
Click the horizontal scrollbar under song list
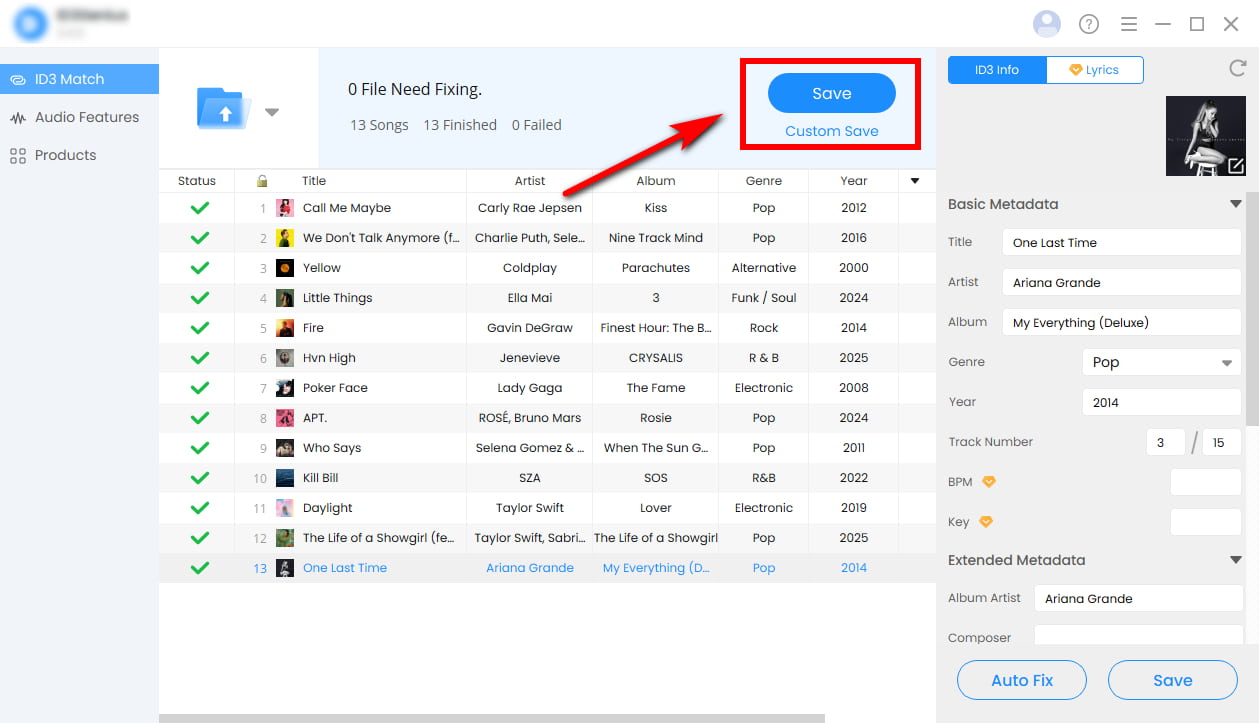tap(492, 718)
